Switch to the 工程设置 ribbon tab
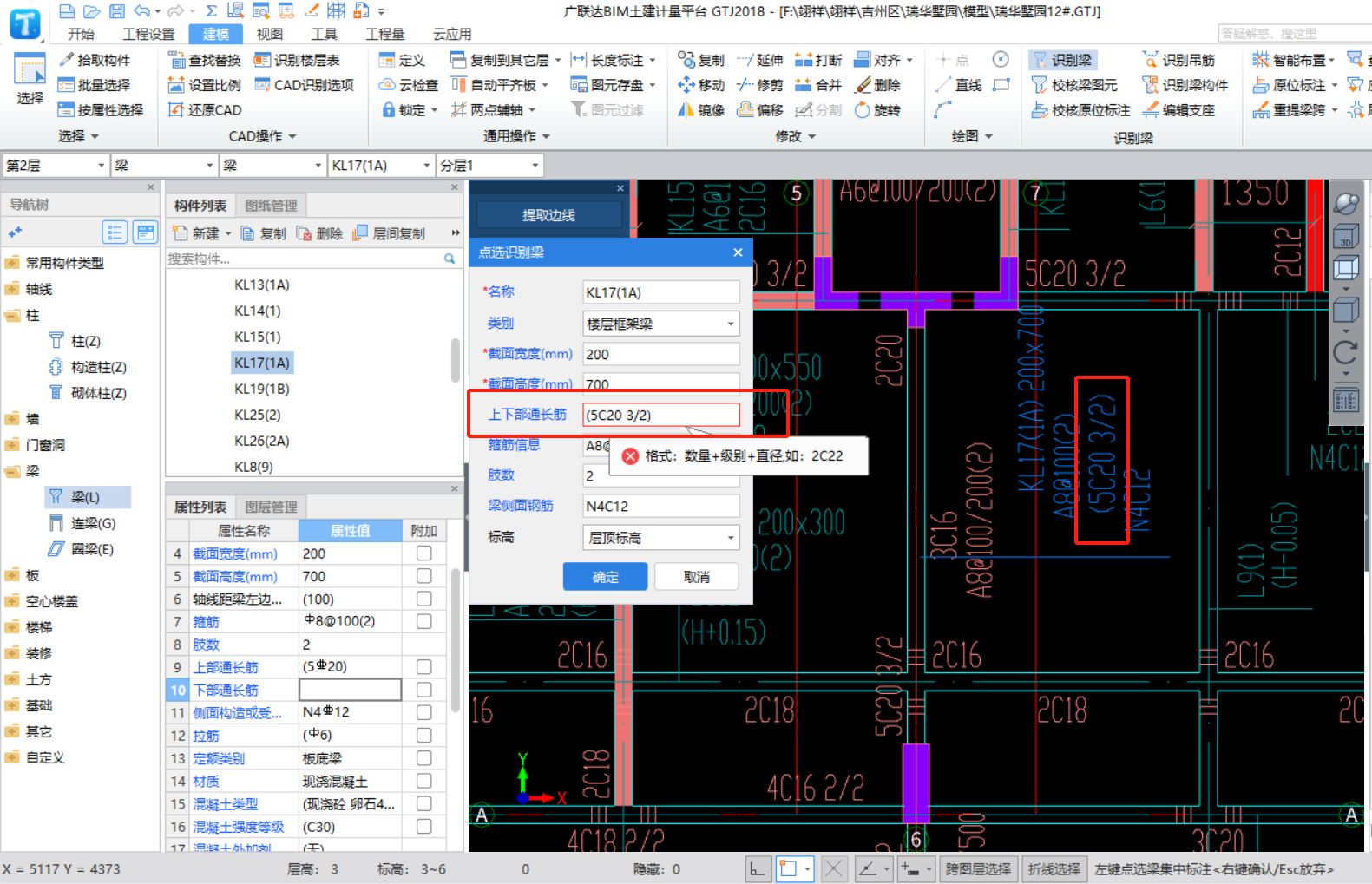 (x=148, y=34)
